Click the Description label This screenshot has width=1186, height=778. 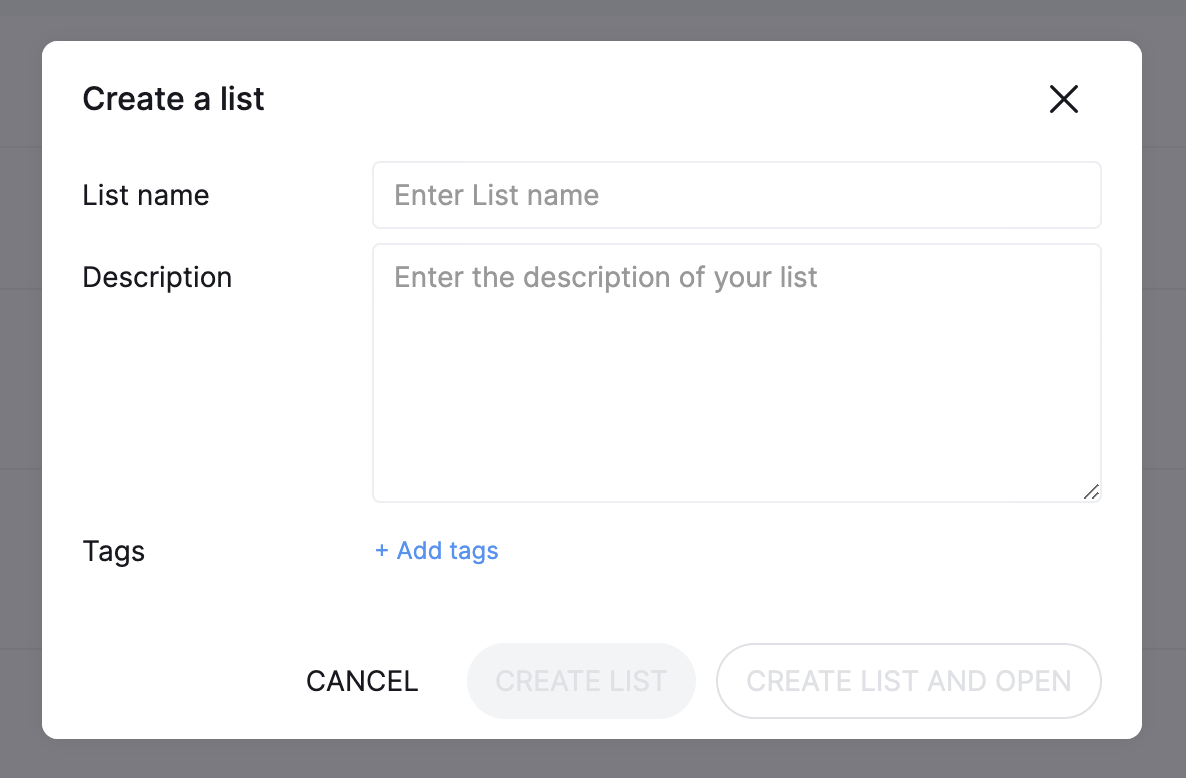pyautogui.click(x=157, y=277)
